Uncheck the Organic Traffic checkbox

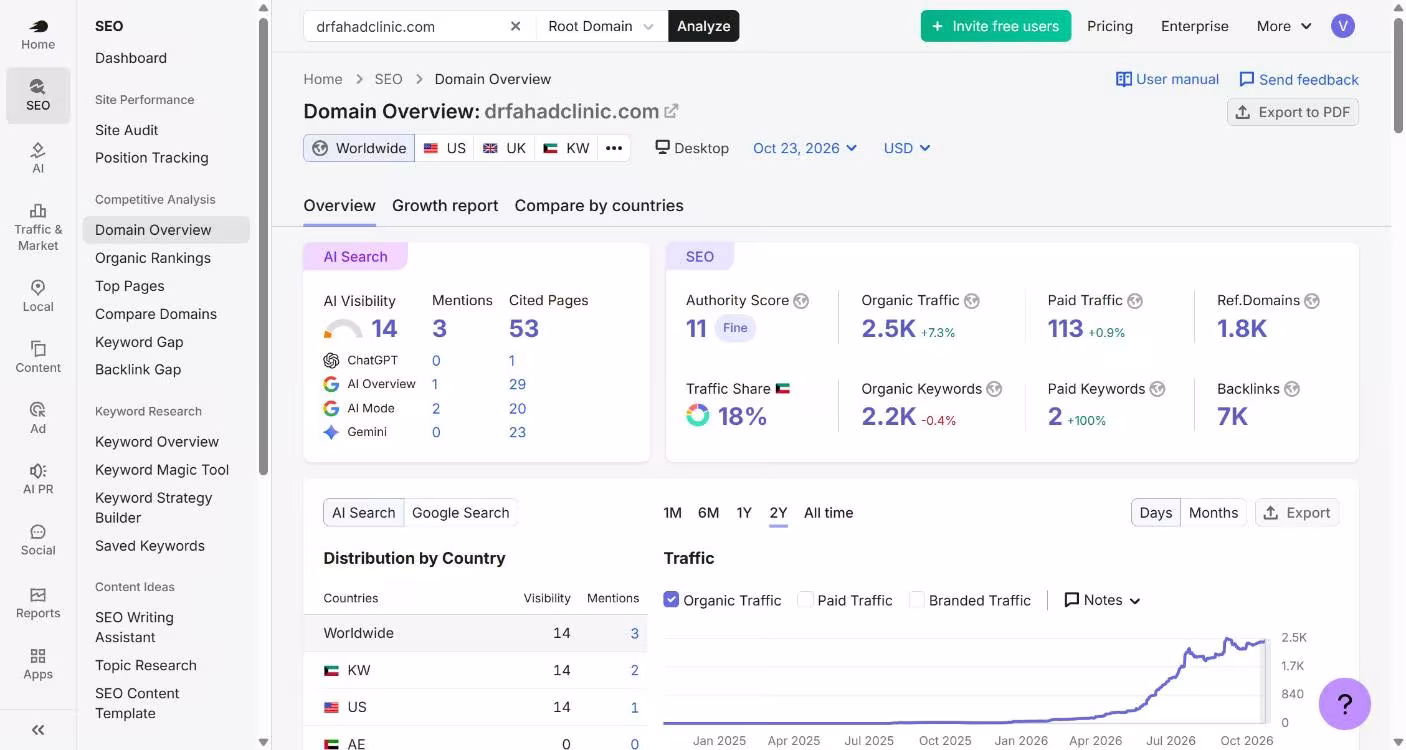(x=671, y=600)
